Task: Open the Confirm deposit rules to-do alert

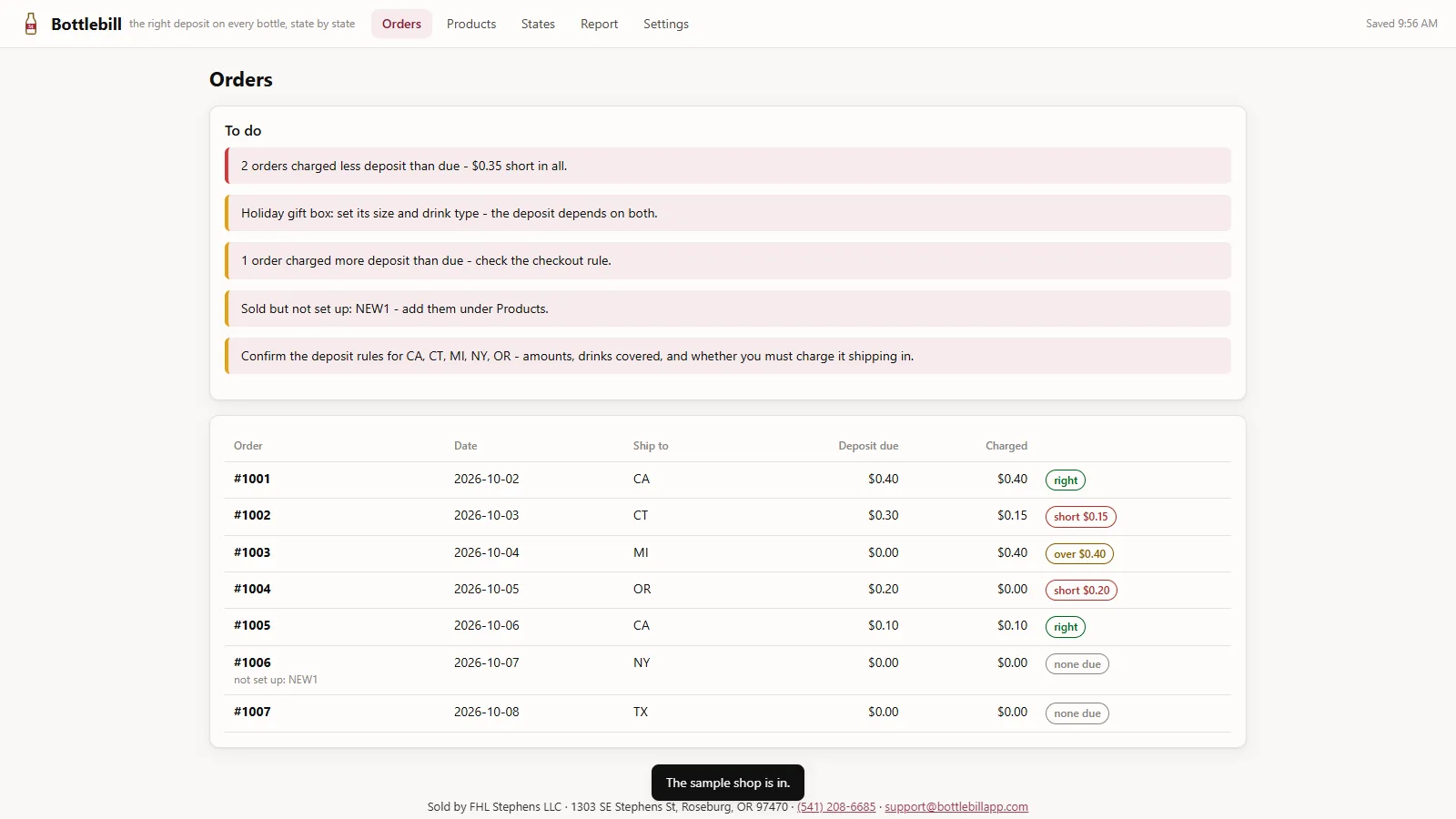Action: coord(728,356)
